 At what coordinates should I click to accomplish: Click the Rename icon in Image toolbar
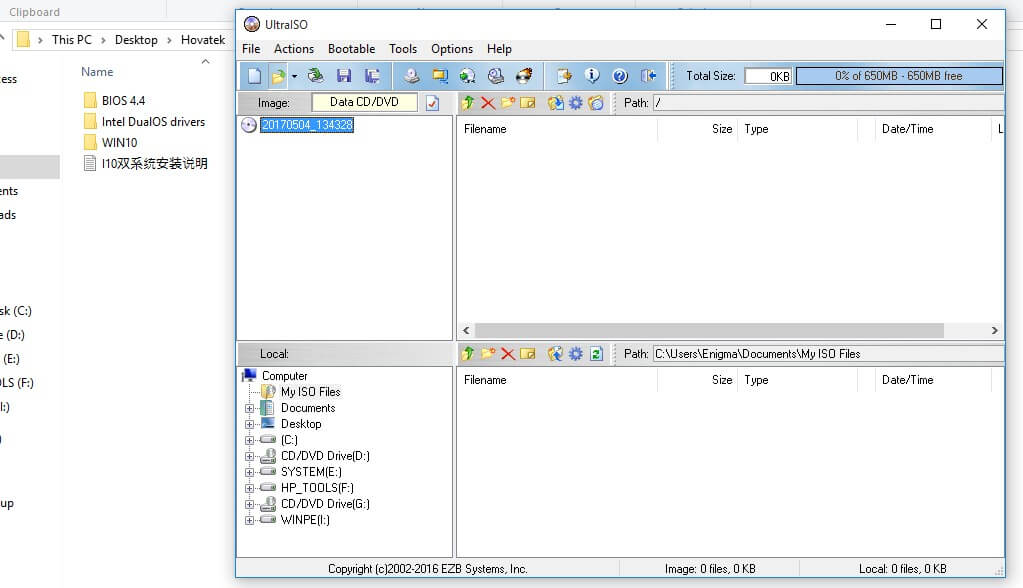528,103
